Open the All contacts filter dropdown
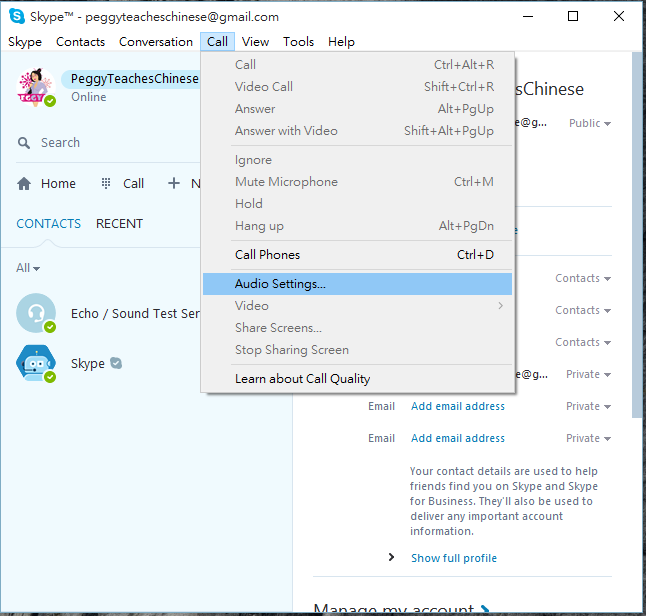This screenshot has width=646, height=616. point(28,268)
